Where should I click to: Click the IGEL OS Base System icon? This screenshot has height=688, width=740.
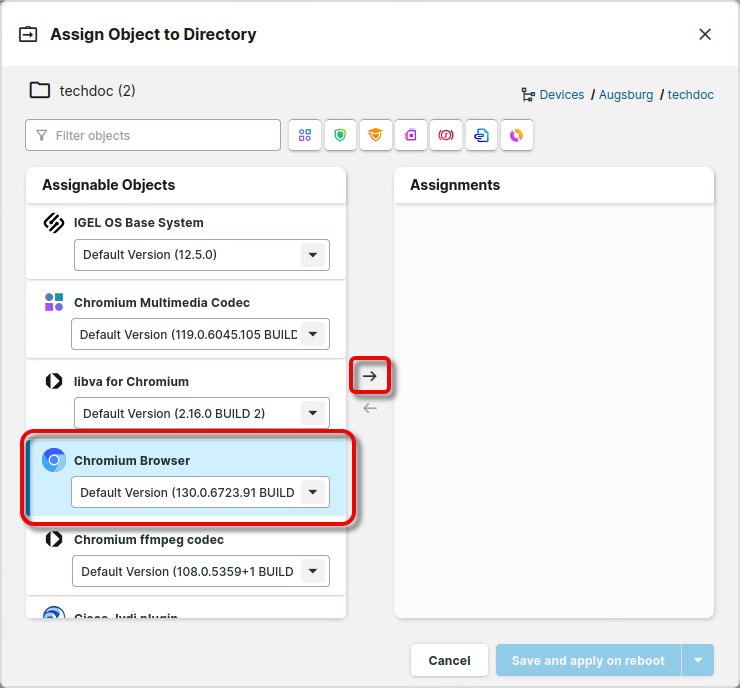tap(54, 223)
